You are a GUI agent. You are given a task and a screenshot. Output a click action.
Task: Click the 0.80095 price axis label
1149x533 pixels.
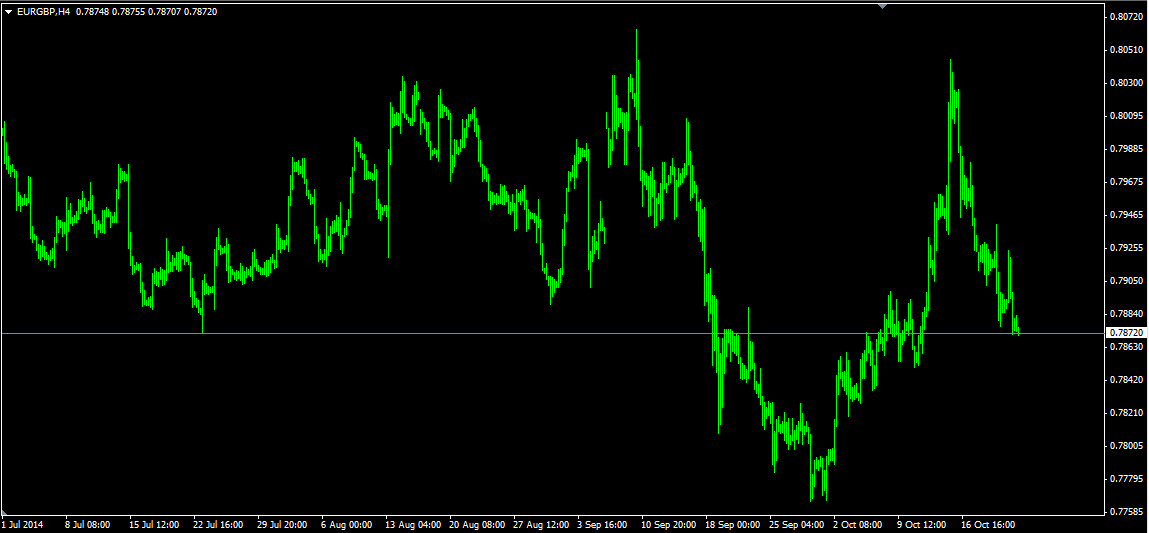tap(1126, 116)
